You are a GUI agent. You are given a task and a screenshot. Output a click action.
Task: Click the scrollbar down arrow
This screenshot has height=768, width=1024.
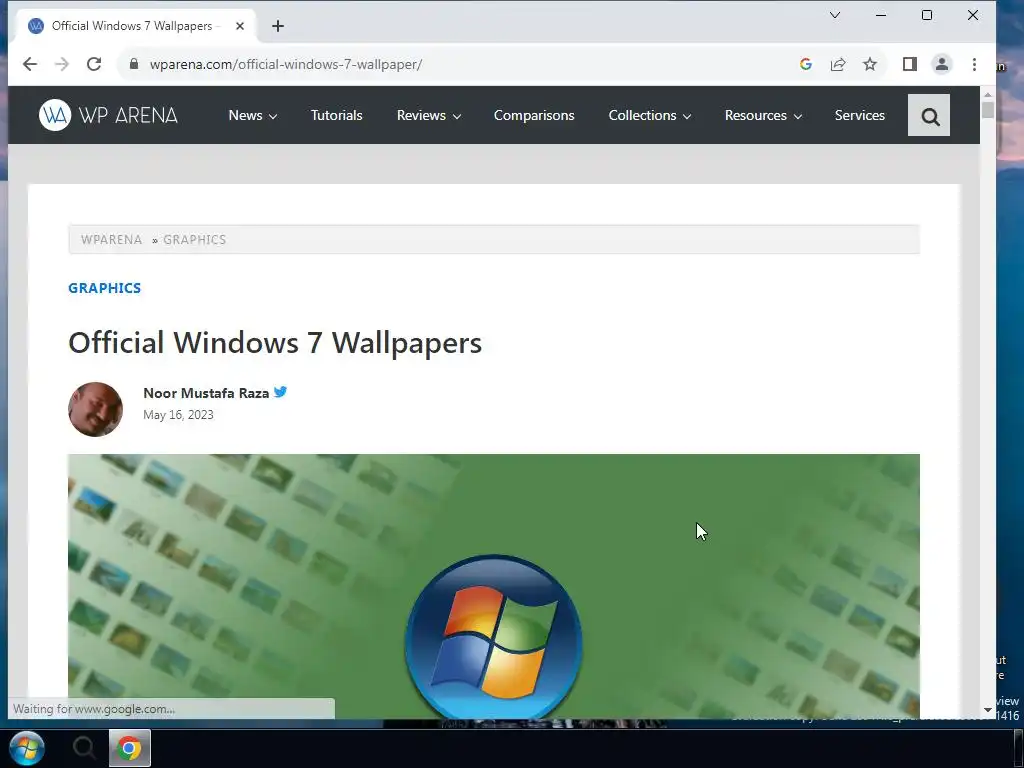(x=987, y=710)
